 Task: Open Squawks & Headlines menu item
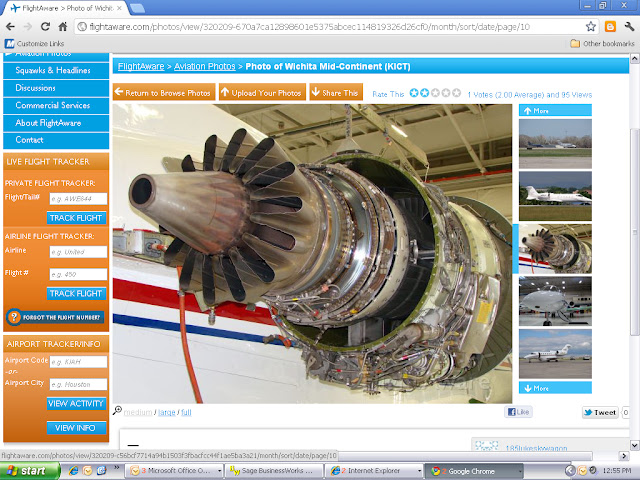56,70
